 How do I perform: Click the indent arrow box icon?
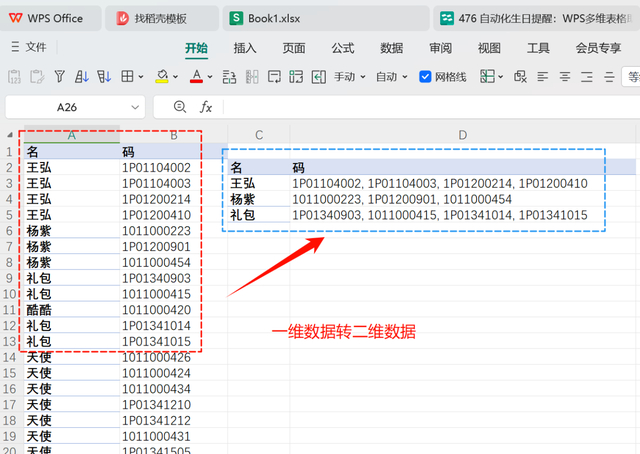tap(318, 76)
